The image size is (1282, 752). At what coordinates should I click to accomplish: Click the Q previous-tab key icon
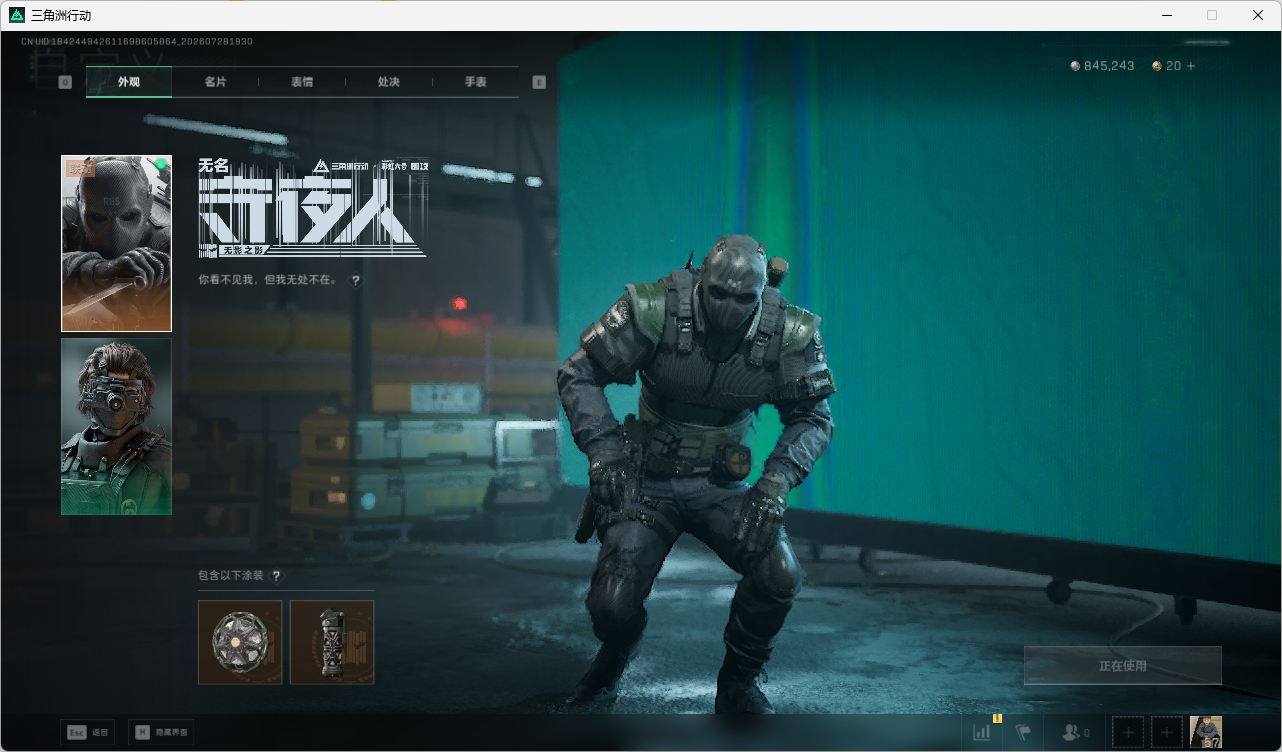pyautogui.click(x=65, y=82)
